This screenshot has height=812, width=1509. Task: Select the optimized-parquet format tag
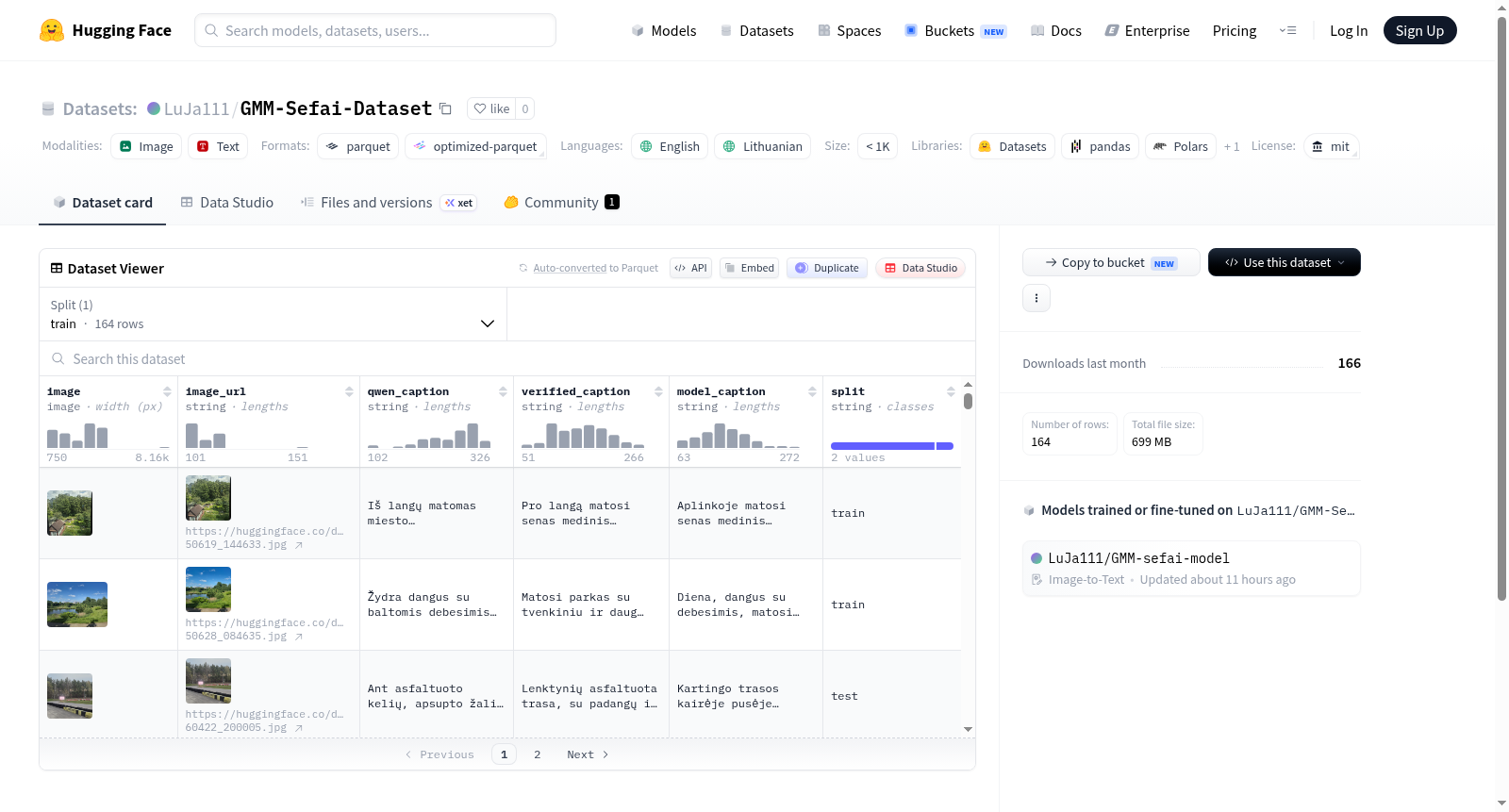click(475, 146)
